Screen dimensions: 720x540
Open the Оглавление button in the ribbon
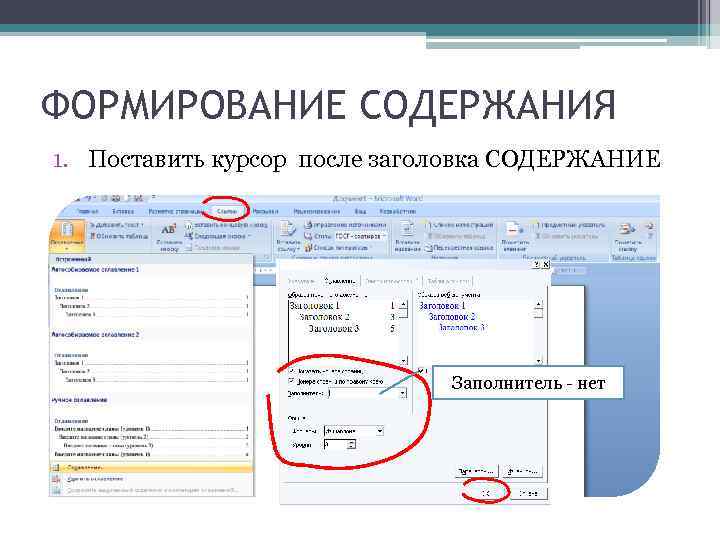click(67, 235)
